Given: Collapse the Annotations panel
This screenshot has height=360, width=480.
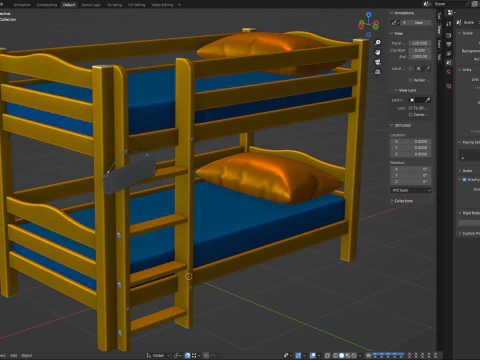Looking at the screenshot, I should point(392,13).
